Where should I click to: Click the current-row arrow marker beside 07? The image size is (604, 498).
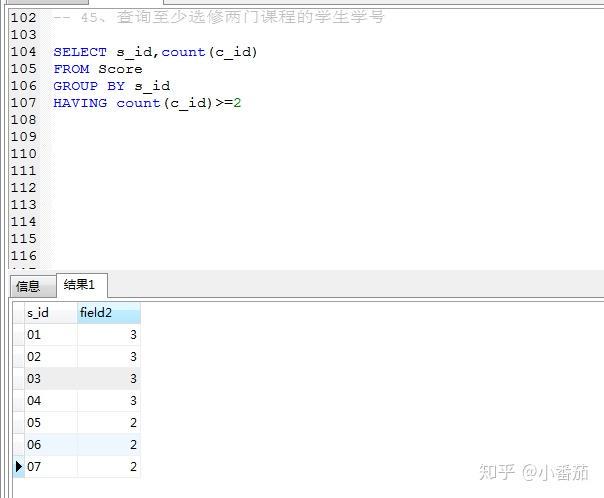[19, 466]
